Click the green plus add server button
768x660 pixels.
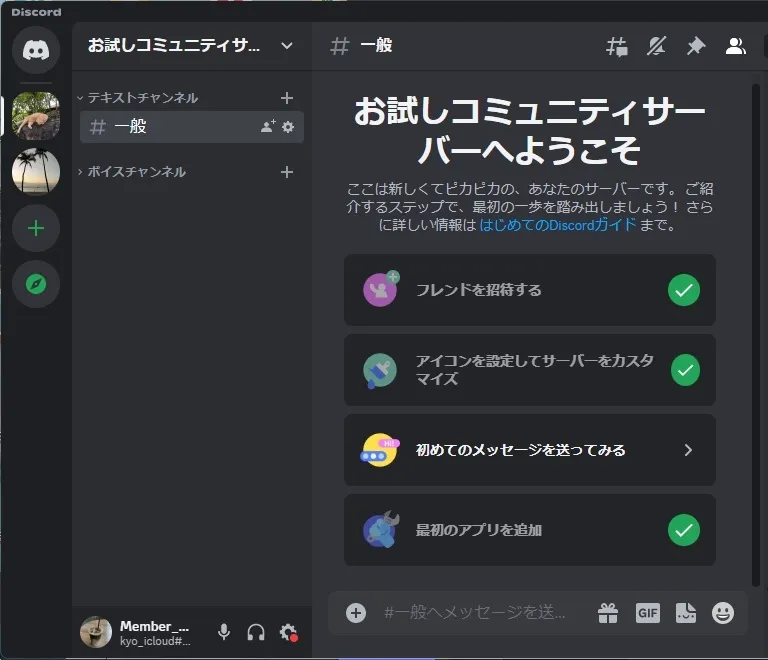coord(36,228)
